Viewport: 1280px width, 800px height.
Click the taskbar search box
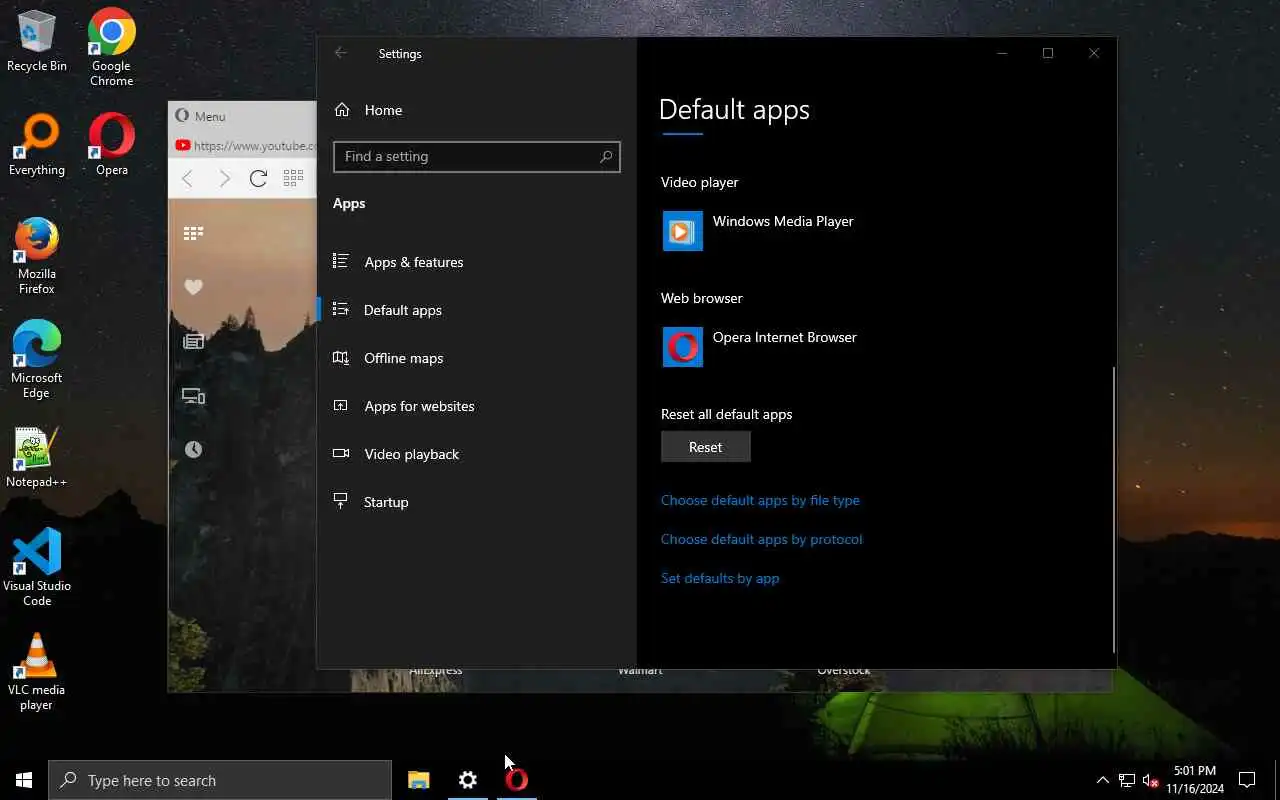[220, 780]
